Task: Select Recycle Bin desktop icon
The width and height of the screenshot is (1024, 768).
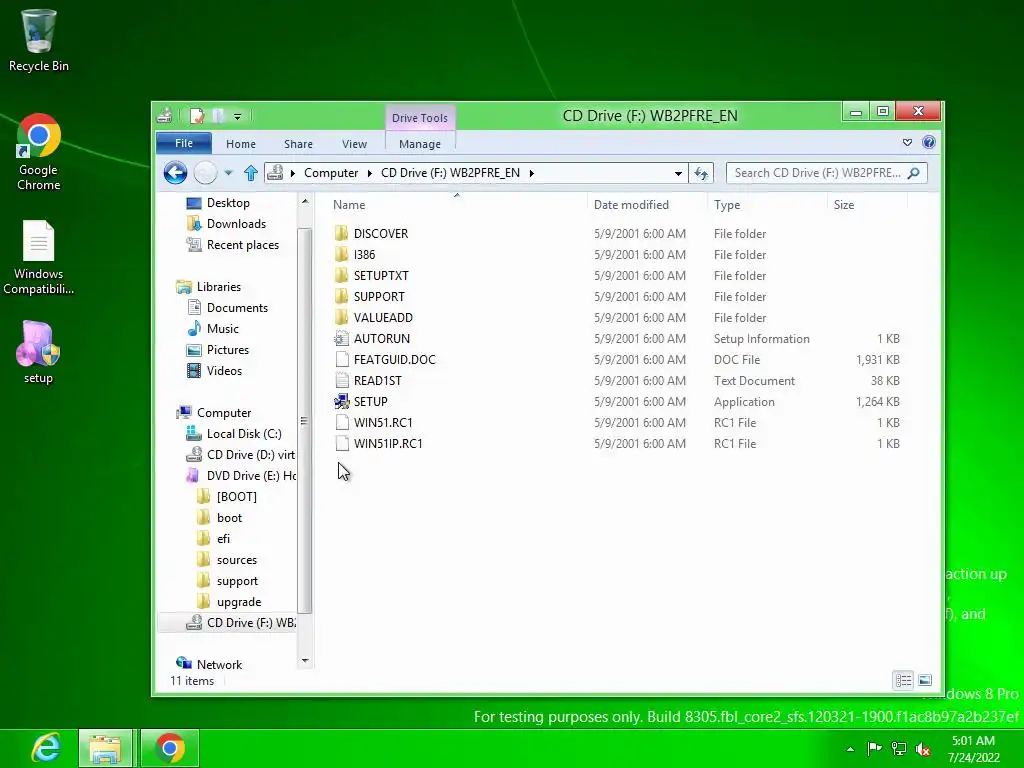Action: [x=39, y=40]
